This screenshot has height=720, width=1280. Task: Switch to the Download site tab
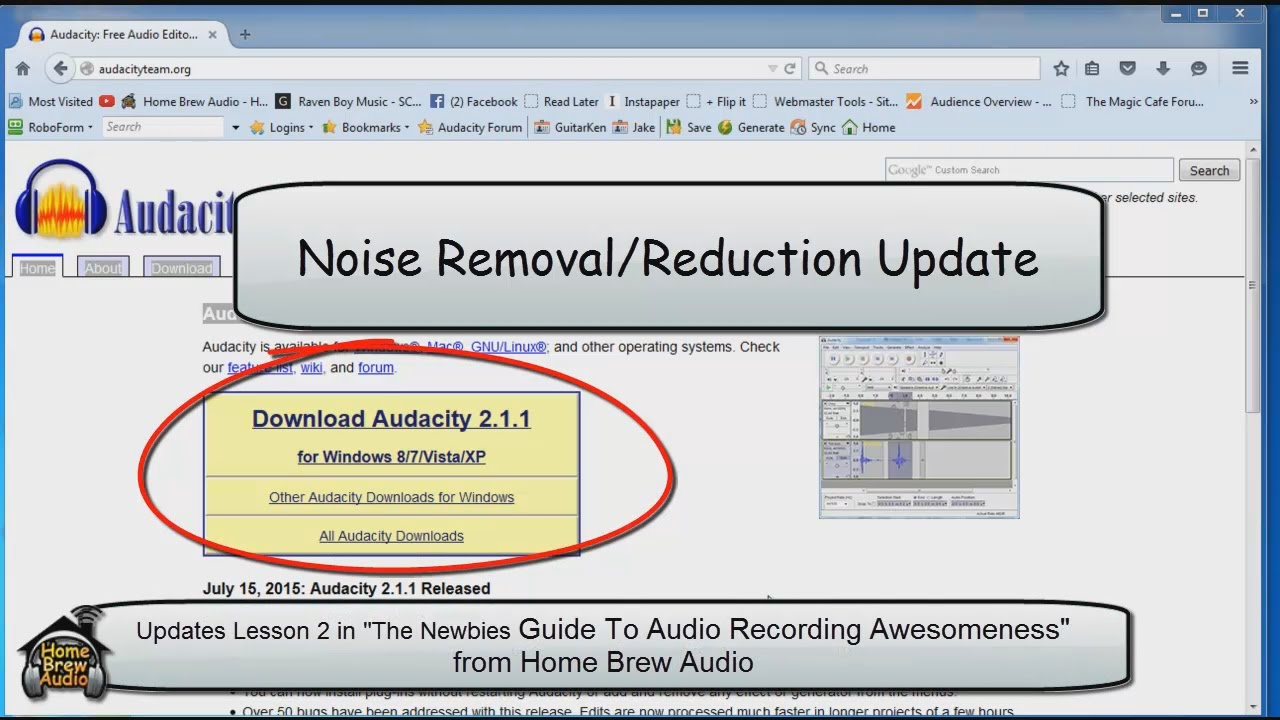[182, 267]
